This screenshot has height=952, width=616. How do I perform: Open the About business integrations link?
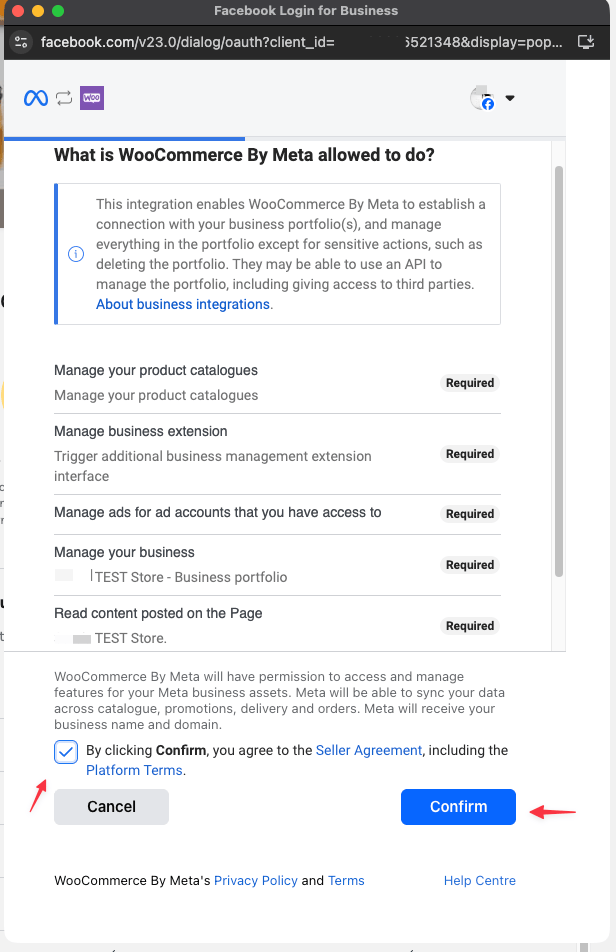tap(183, 304)
